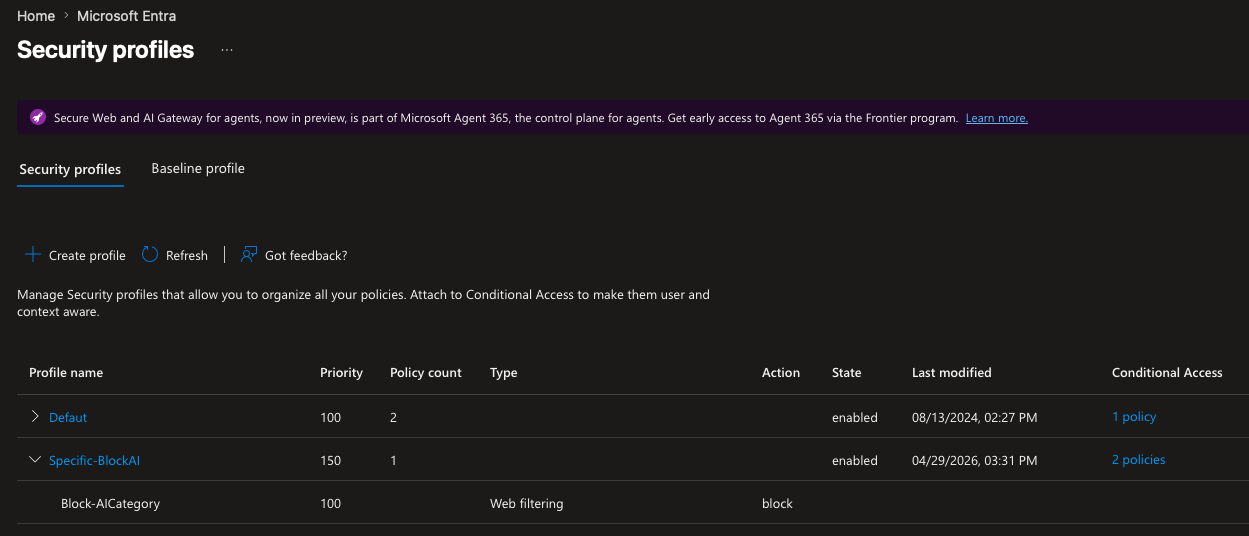Click the priority 100 in Block-AICategory row
This screenshot has width=1249, height=536.
coord(330,504)
